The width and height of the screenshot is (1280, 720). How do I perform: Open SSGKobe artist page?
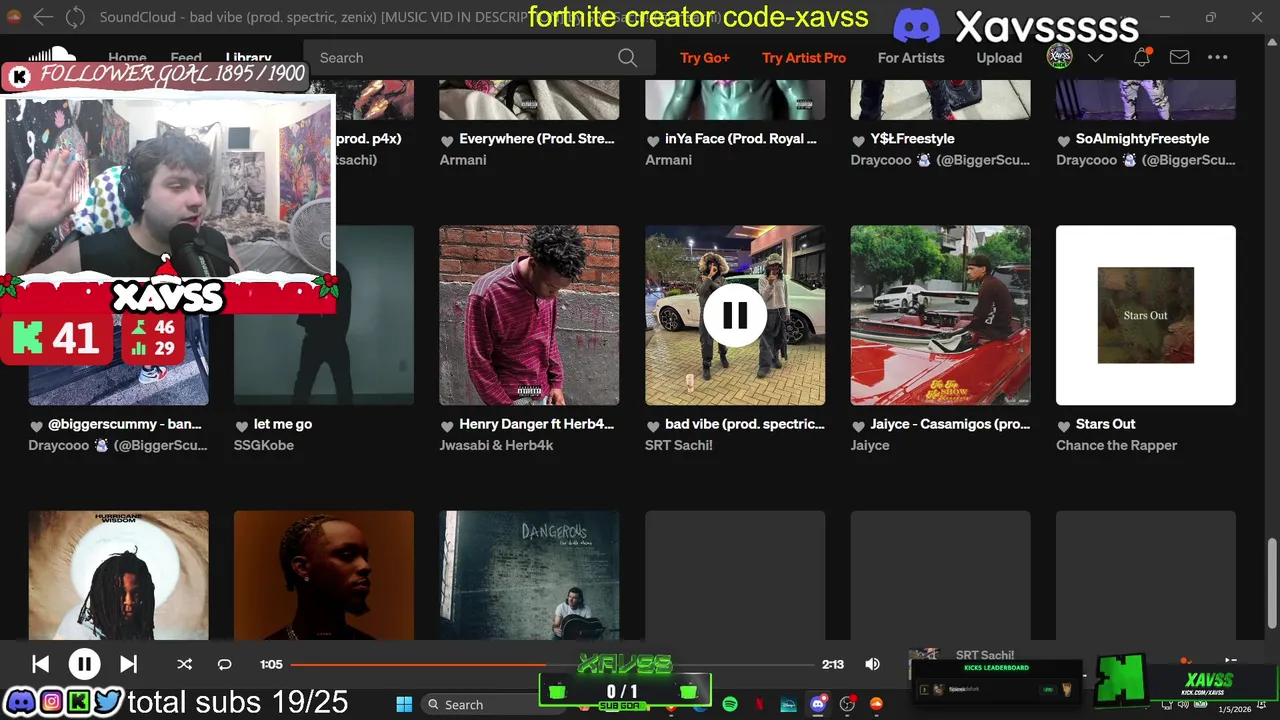tap(264, 445)
